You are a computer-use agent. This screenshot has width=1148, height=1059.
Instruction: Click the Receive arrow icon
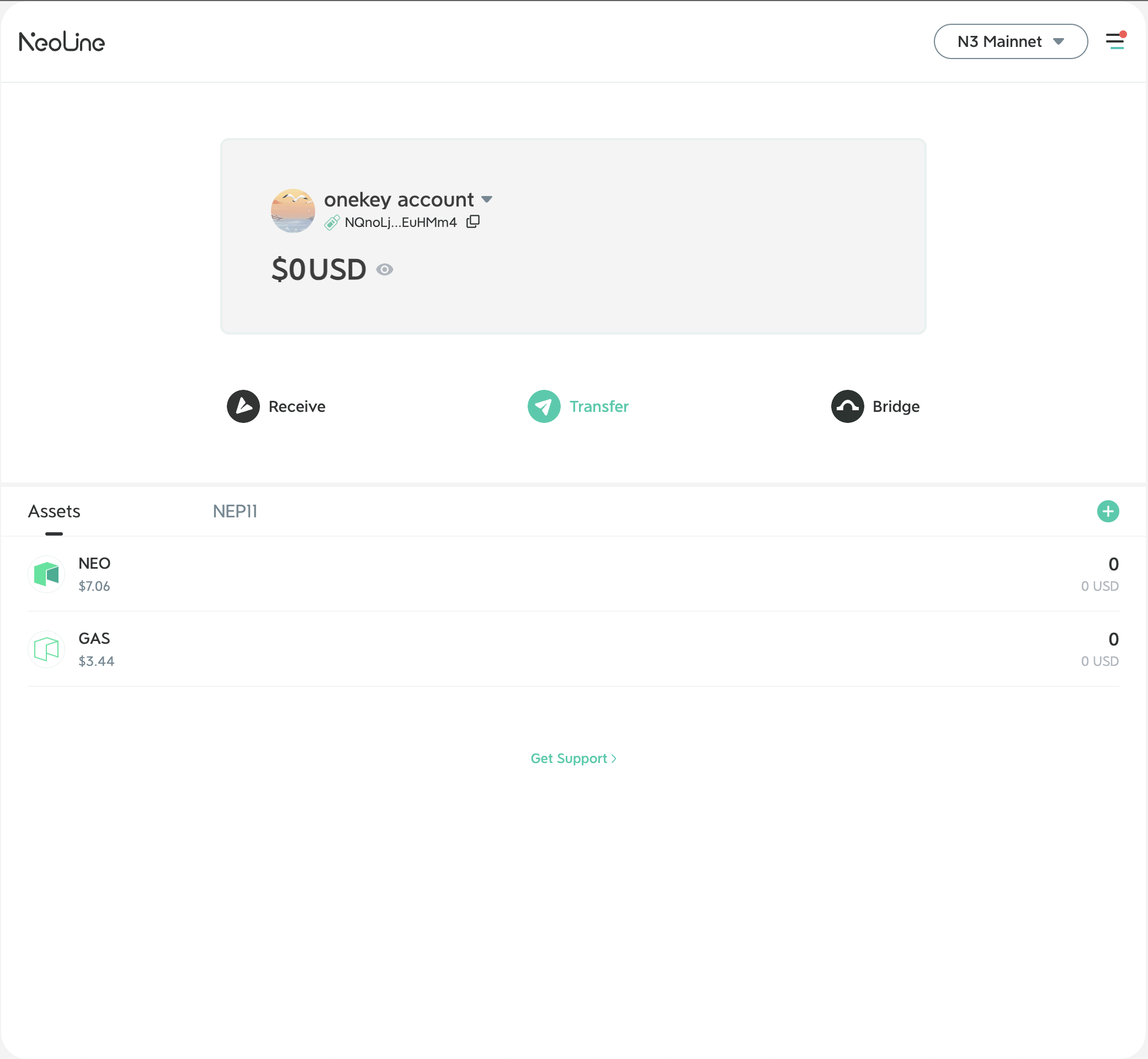(243, 406)
